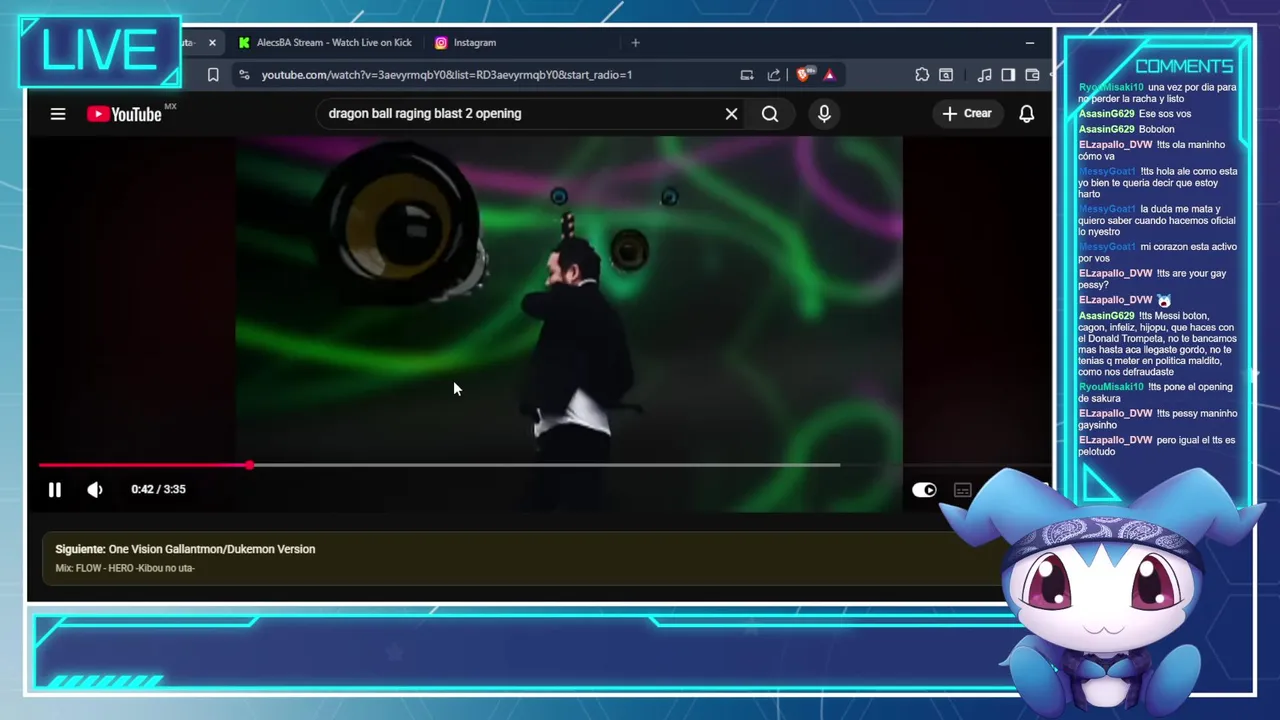Open the Brave Wallet icon
The height and width of the screenshot is (720, 1280).
[x=1033, y=75]
